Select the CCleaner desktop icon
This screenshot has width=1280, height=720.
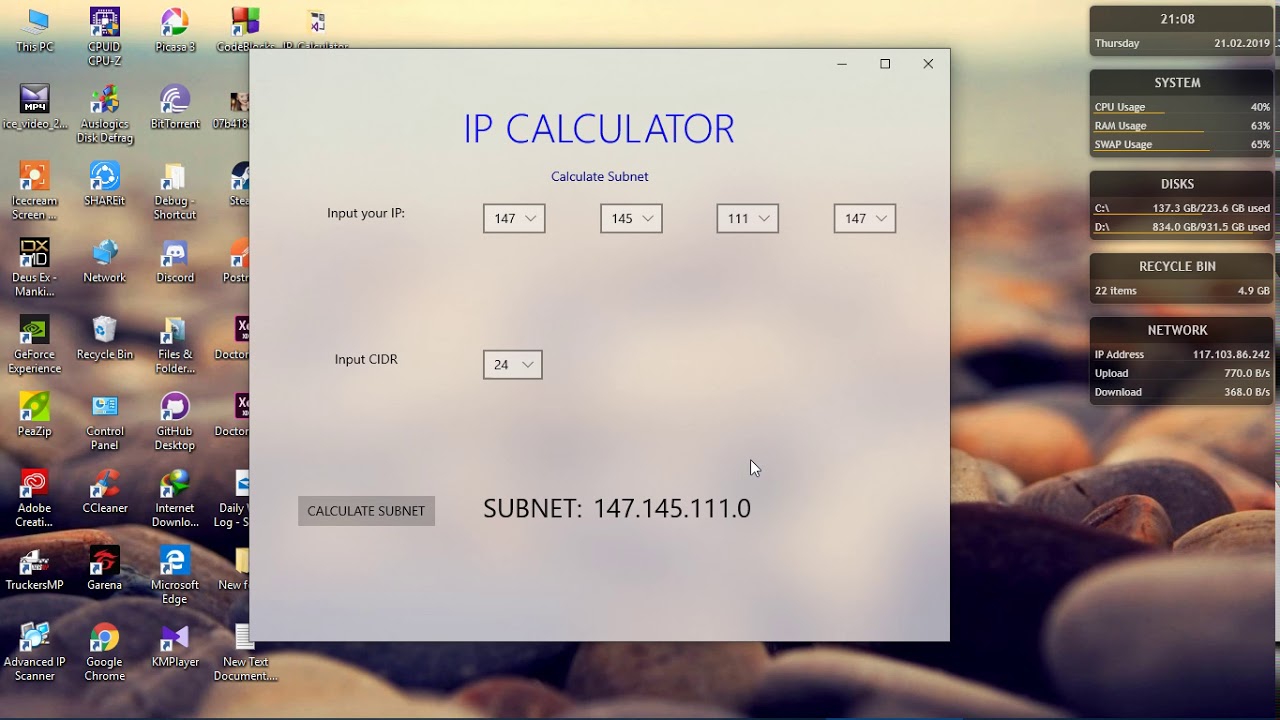(x=105, y=492)
